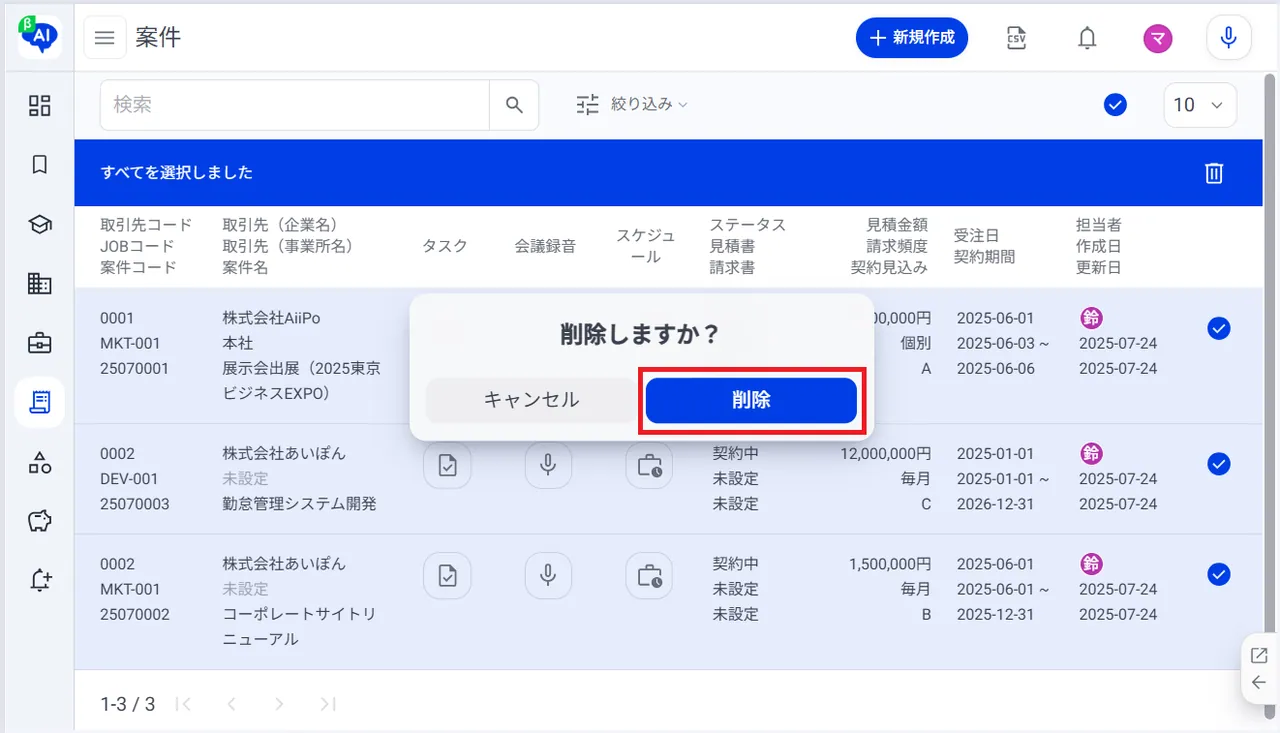Open meeting recording icon for 勤怠管理システム開発 row
This screenshot has width=1280, height=733.
click(x=548, y=465)
